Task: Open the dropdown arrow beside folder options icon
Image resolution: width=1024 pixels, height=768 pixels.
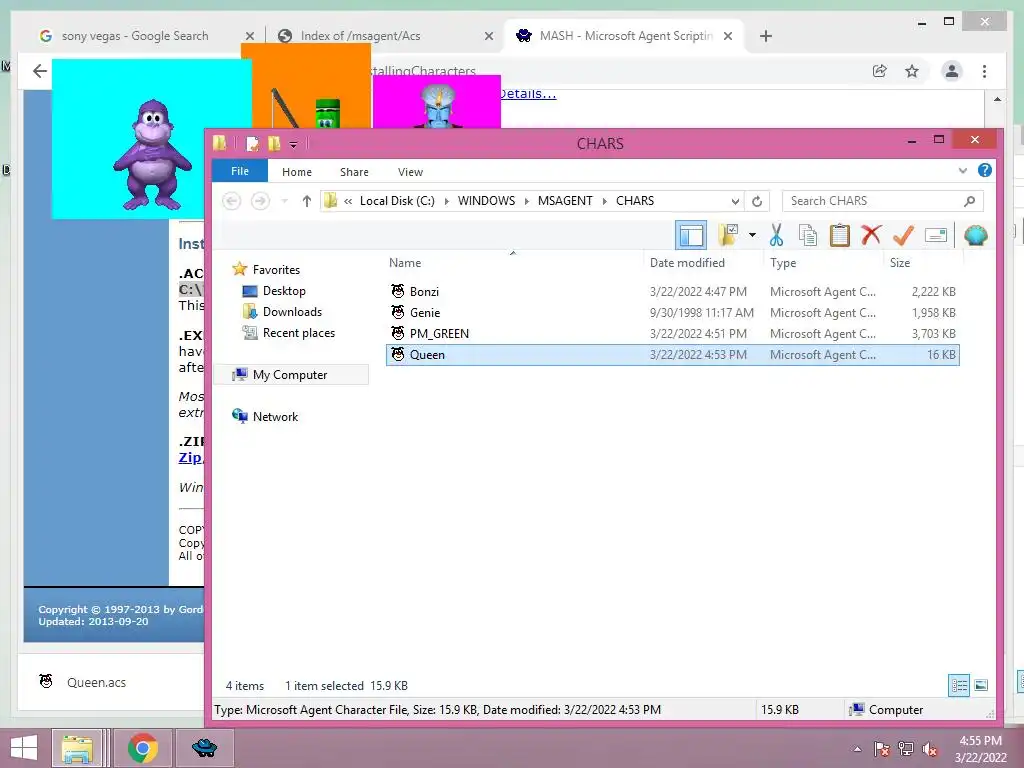Action: tap(752, 235)
